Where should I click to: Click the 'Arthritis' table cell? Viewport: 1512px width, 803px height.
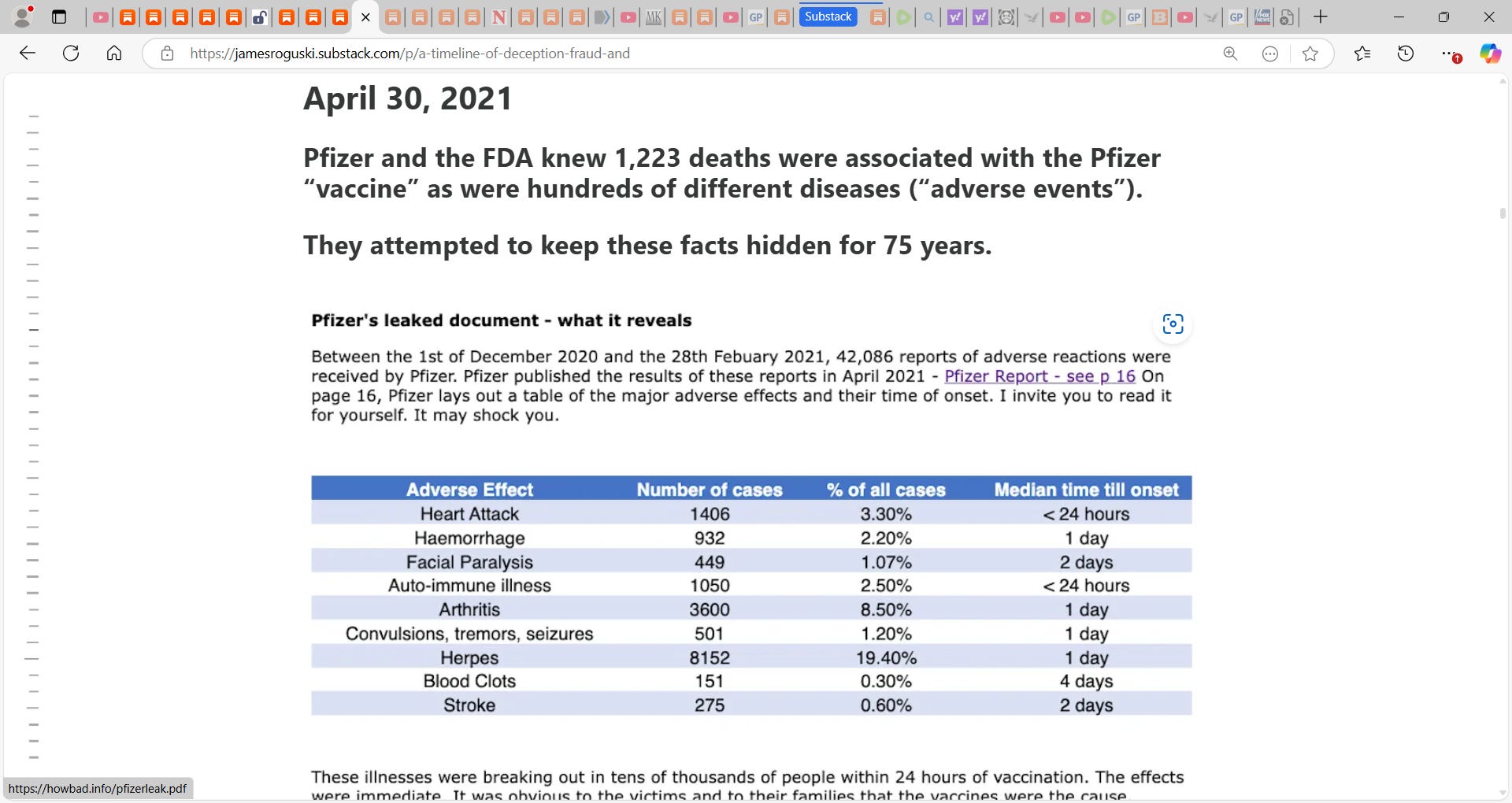(x=469, y=609)
